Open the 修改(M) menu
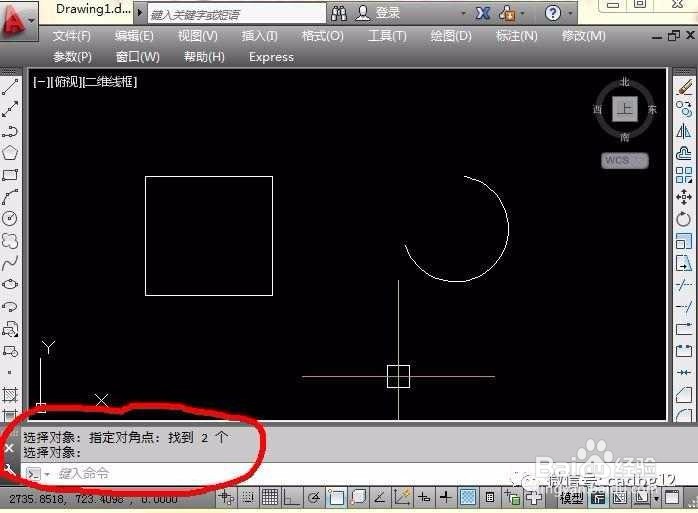The width and height of the screenshot is (698, 513). point(584,36)
